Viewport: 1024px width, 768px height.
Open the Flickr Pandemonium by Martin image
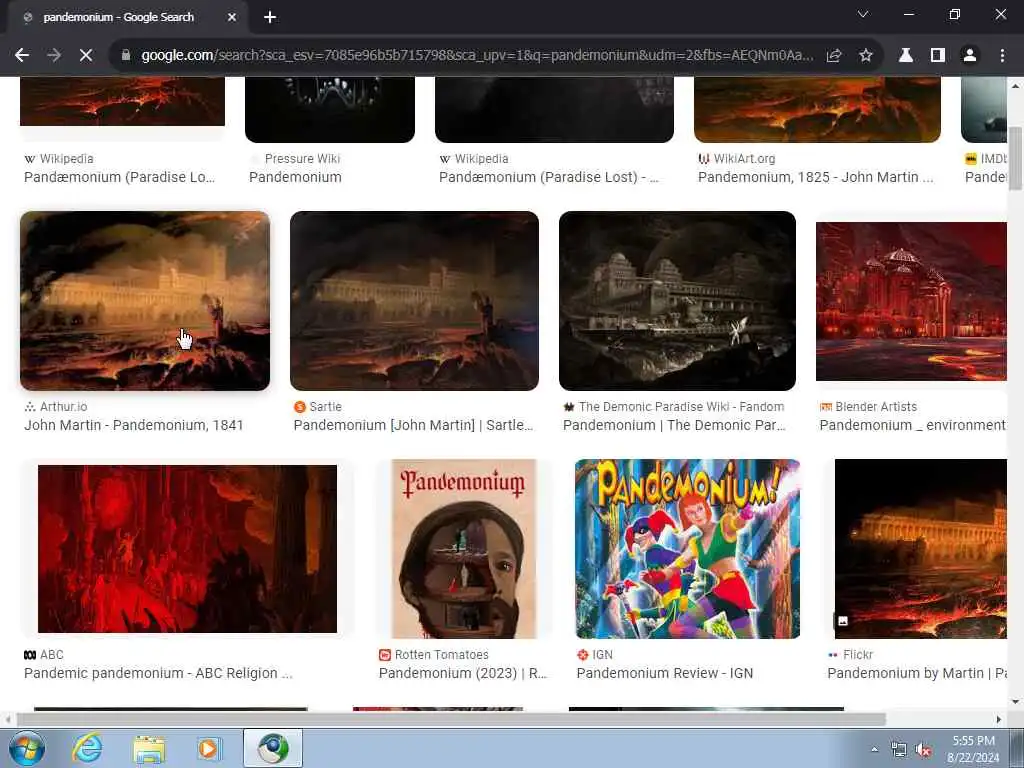coord(921,549)
